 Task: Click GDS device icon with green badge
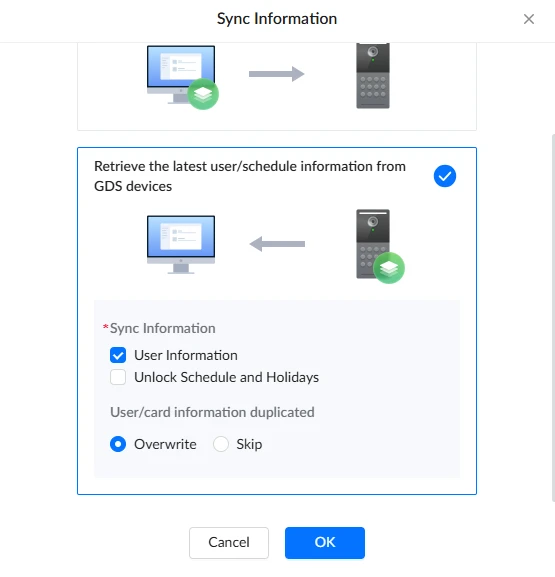pos(380,246)
